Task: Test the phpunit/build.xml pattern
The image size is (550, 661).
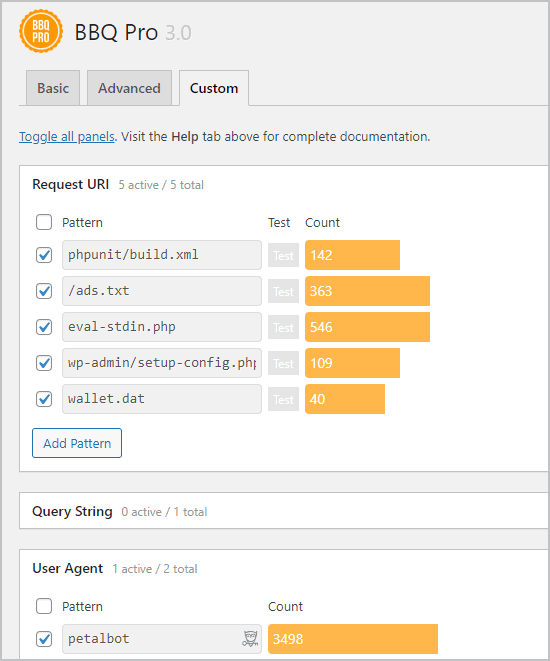Action: click(x=283, y=255)
